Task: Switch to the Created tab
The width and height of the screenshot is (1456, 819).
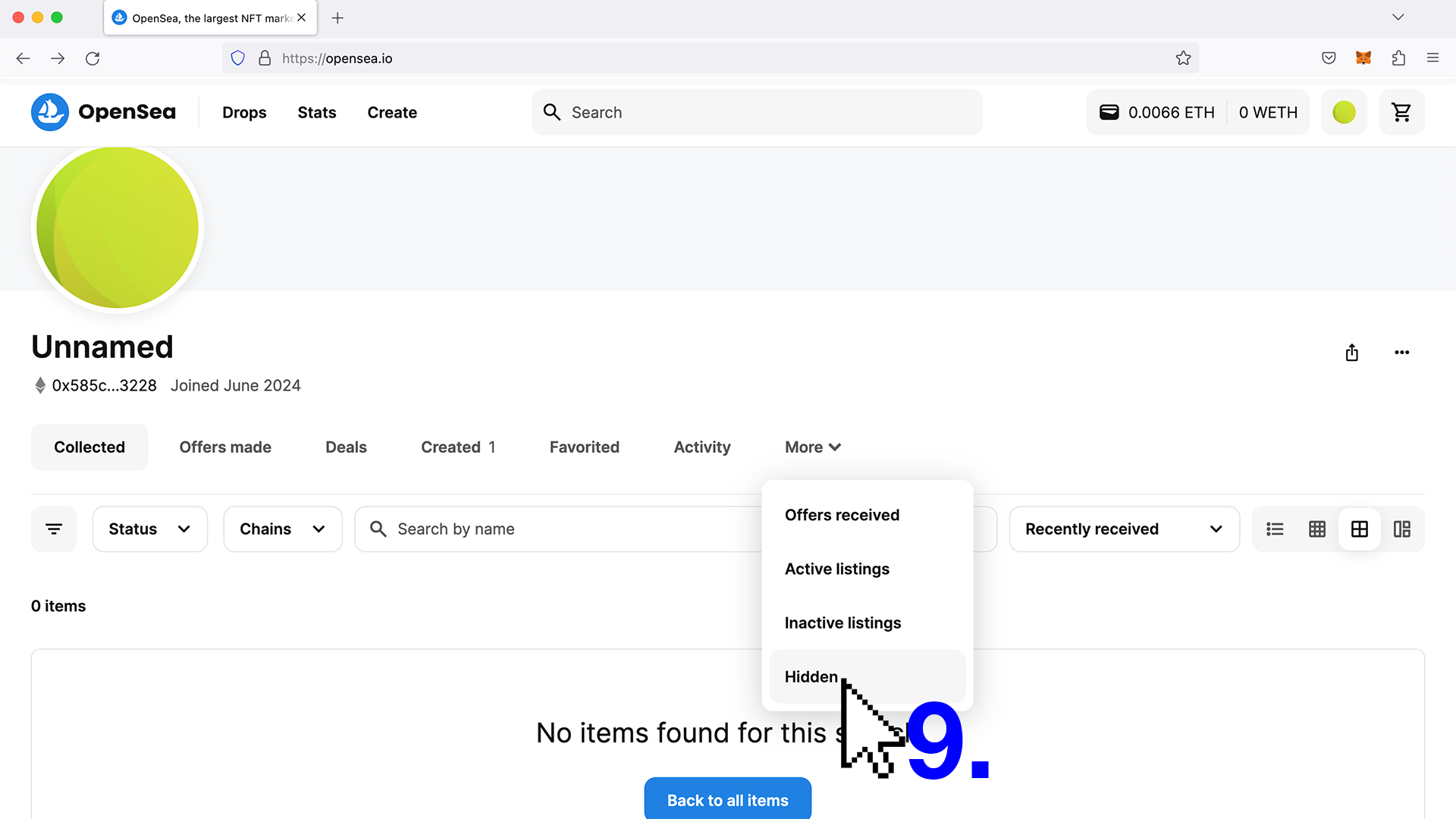Action: tap(458, 447)
